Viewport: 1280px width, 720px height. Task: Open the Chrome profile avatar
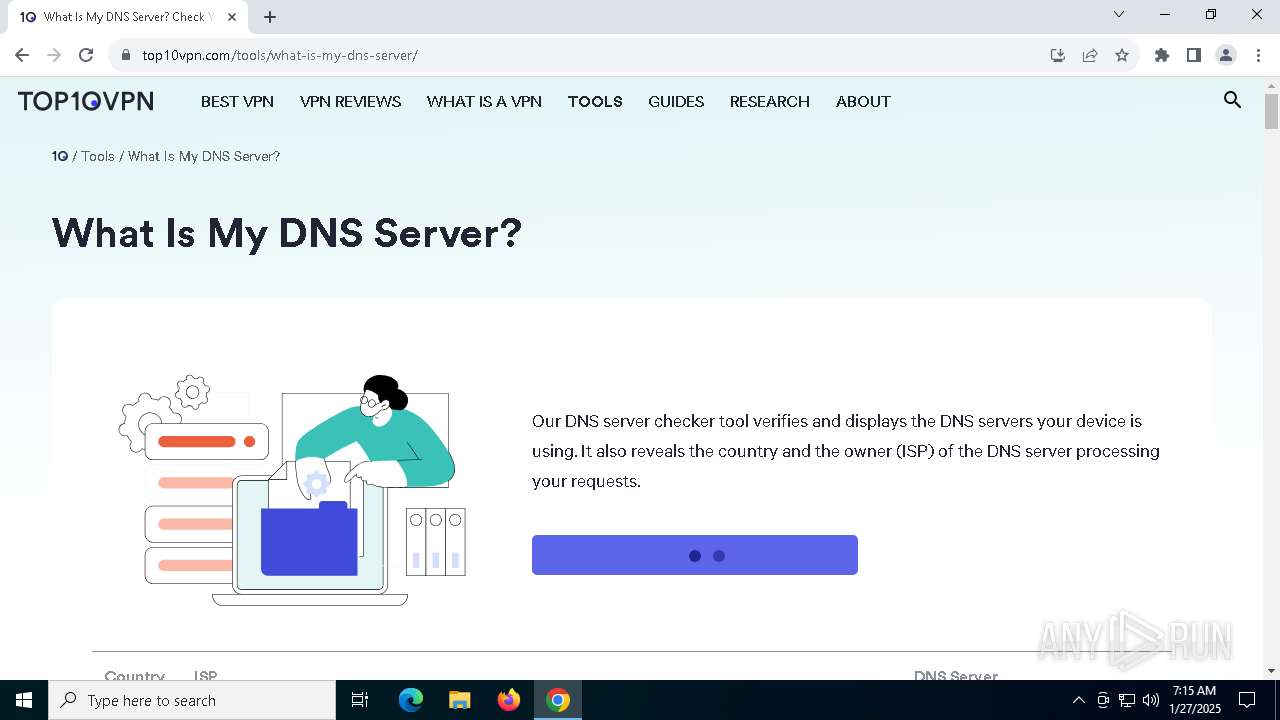coord(1226,55)
